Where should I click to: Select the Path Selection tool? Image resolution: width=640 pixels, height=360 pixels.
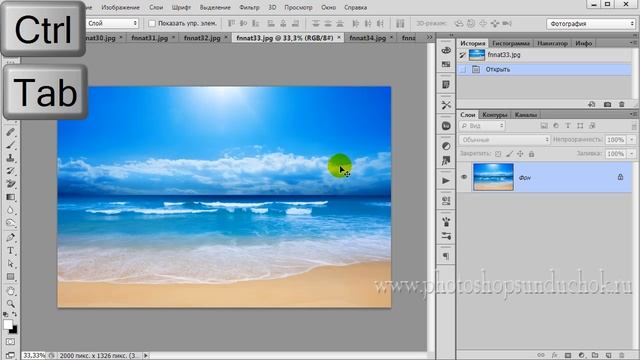tap(11, 264)
